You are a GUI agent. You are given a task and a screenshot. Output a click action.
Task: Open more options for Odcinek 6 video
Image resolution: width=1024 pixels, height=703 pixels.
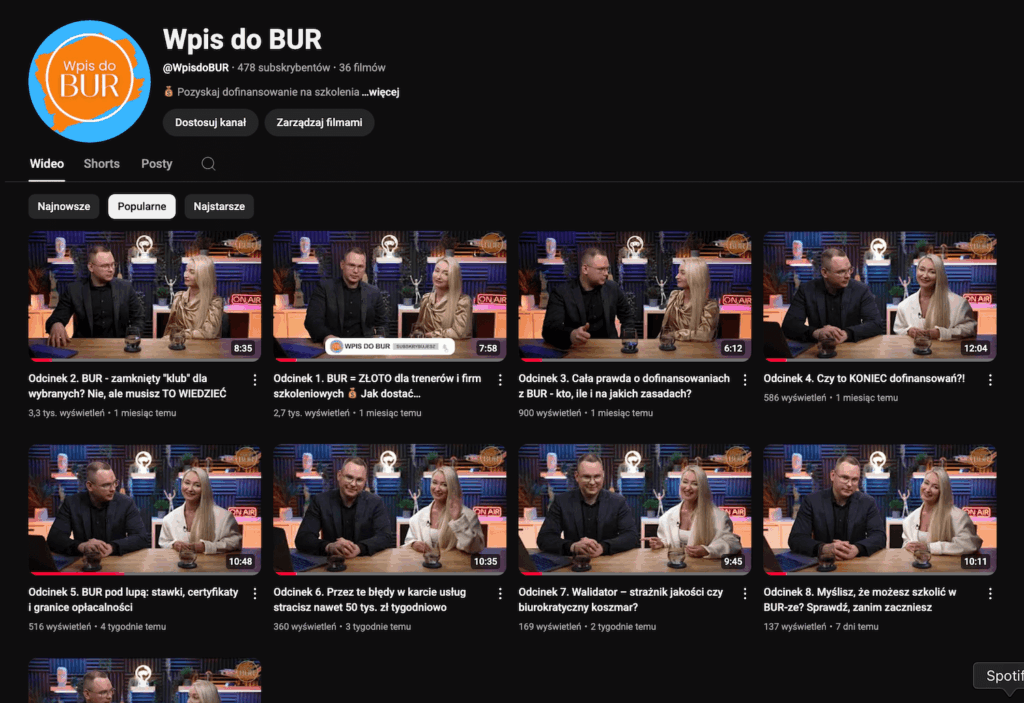[x=500, y=593]
